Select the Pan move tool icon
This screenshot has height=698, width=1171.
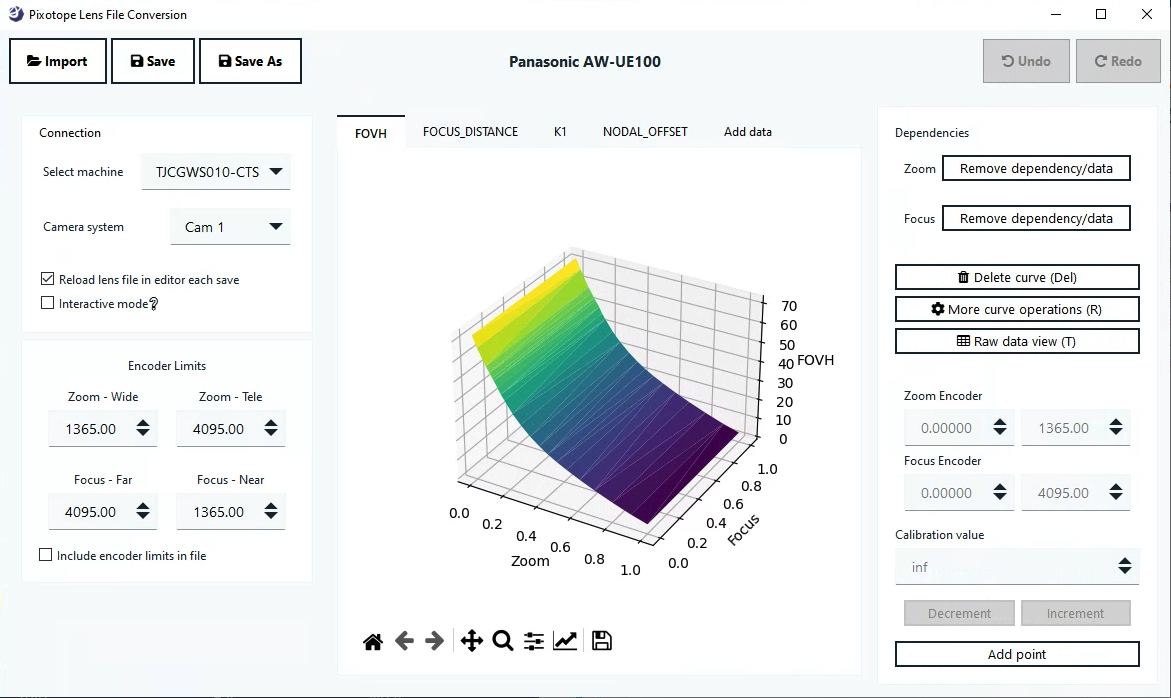(x=472, y=641)
